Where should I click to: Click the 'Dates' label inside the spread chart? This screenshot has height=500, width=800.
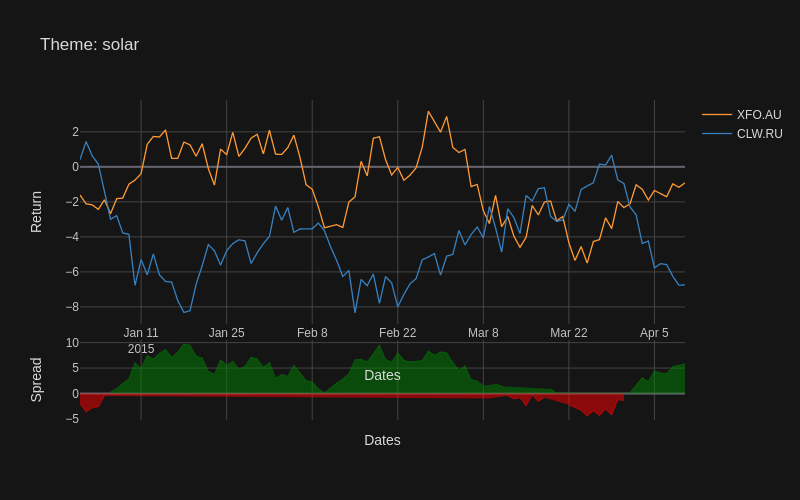382,376
